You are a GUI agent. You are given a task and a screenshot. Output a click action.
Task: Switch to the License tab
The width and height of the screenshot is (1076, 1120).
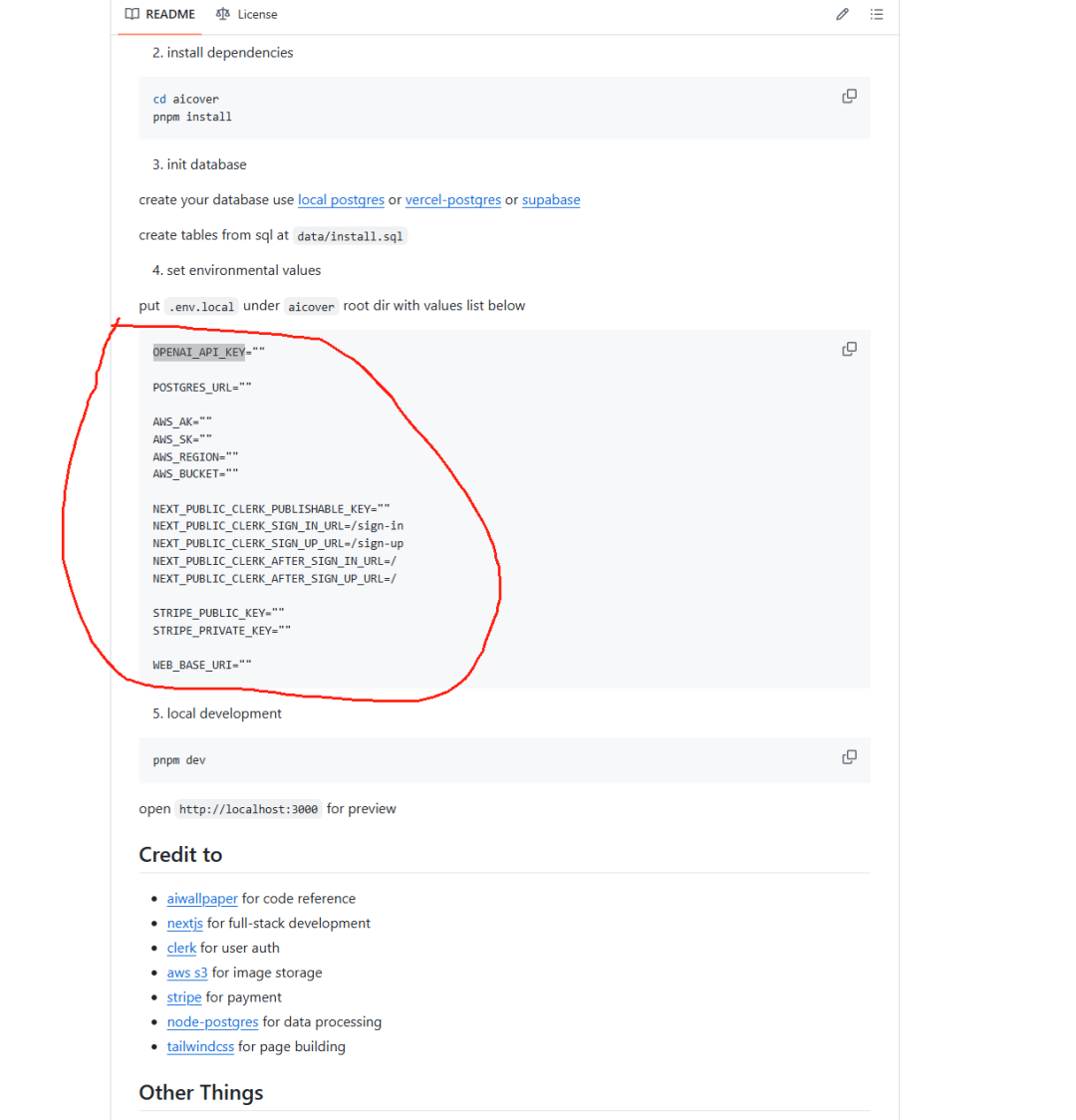pos(246,15)
